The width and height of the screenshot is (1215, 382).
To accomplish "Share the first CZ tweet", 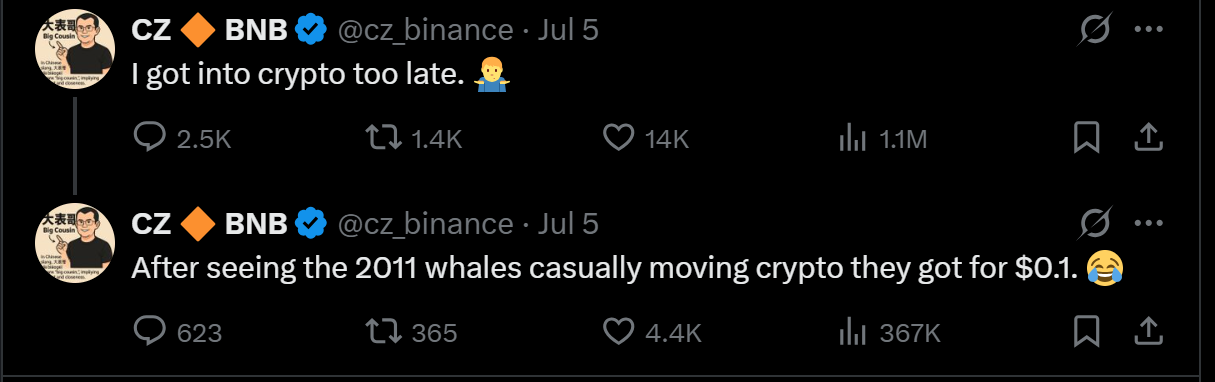I will 1149,138.
